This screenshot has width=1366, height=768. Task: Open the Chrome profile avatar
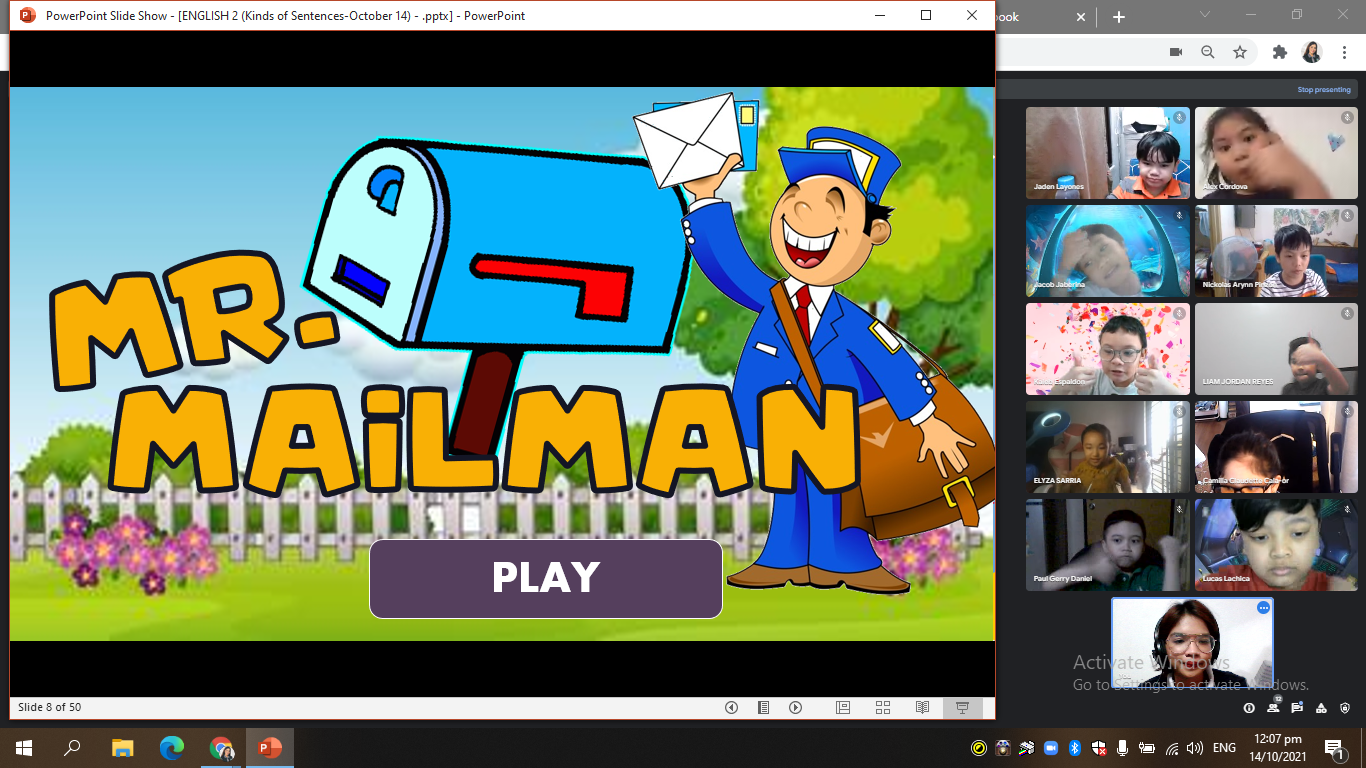click(1312, 52)
